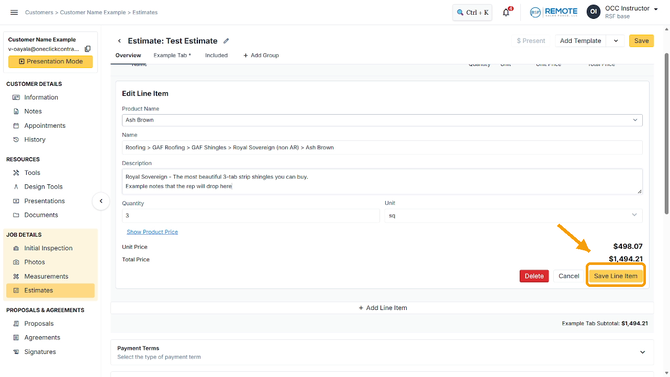Open the Add Template dropdown arrow

coord(616,41)
